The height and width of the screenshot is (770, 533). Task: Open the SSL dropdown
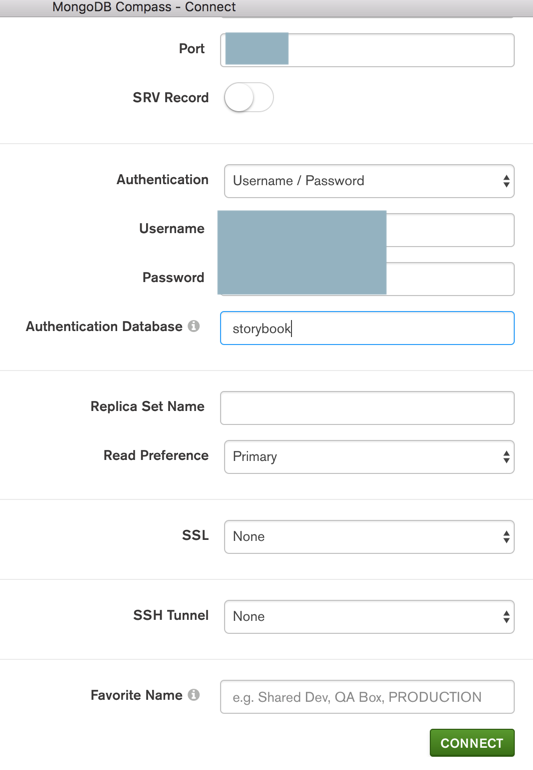coord(369,537)
